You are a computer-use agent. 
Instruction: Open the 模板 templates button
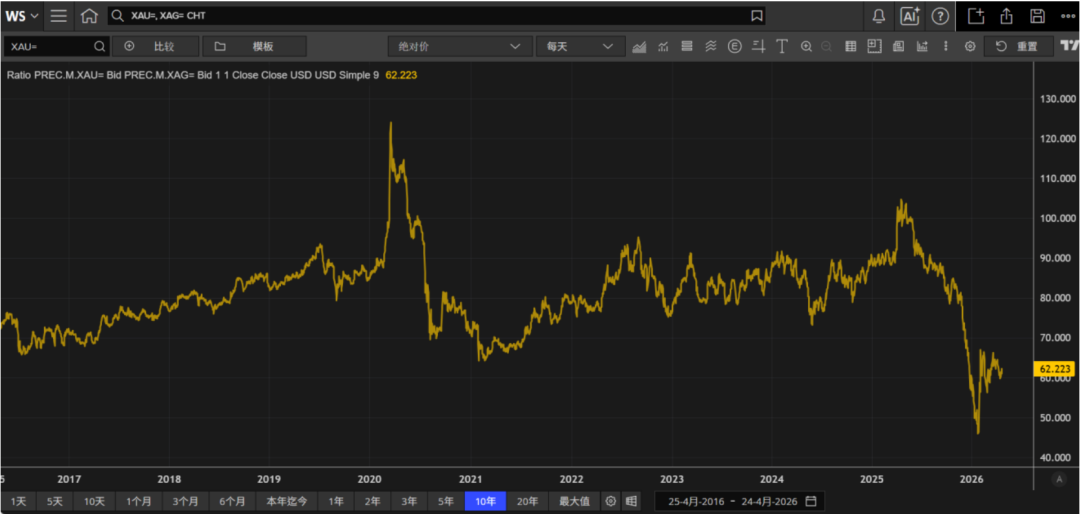tap(255, 47)
